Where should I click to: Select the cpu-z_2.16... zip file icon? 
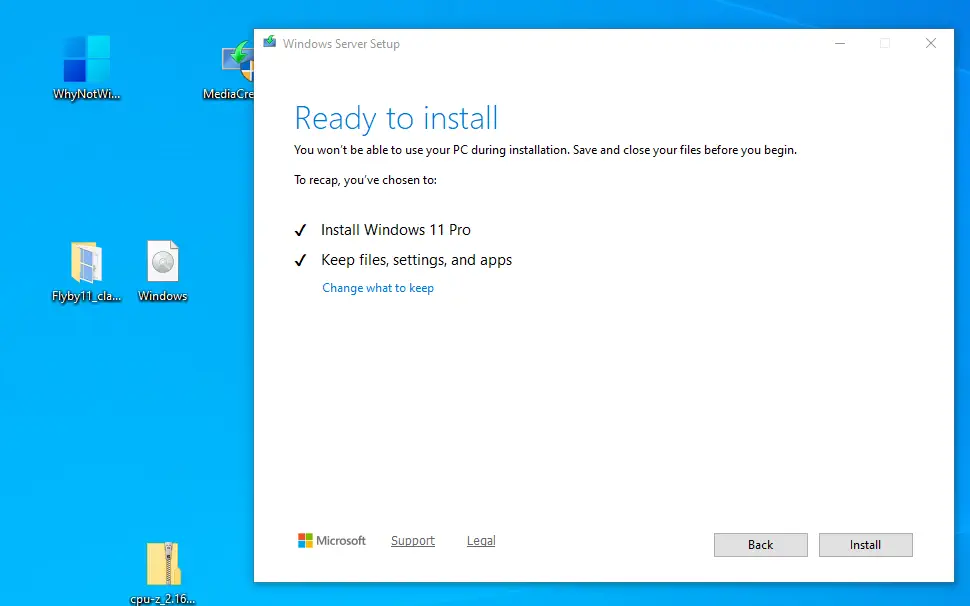(163, 572)
